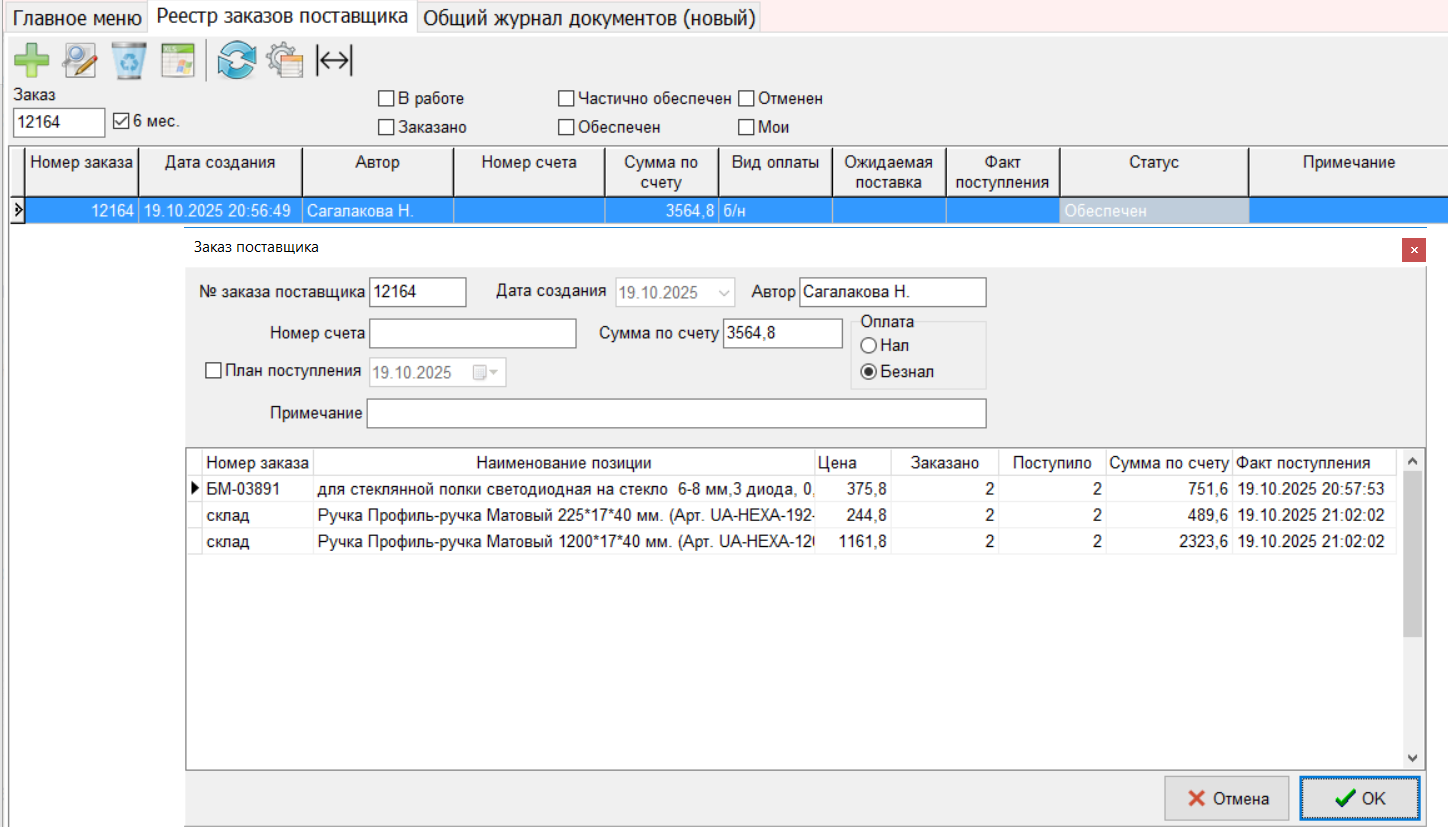Click the recycle bin delete icon

tap(130, 60)
